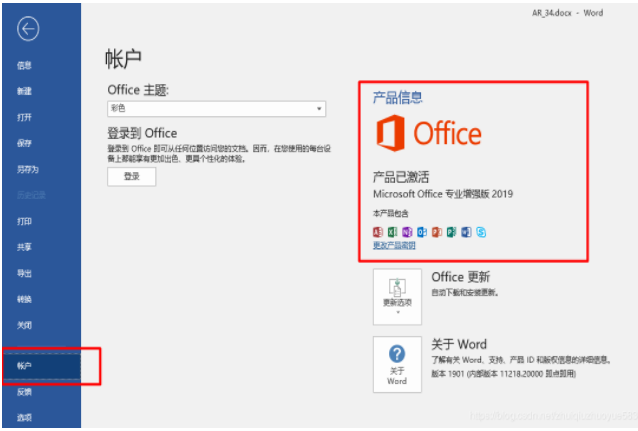Open 反馈 in the sidebar
This screenshot has height=431, width=638.
click(x=24, y=392)
